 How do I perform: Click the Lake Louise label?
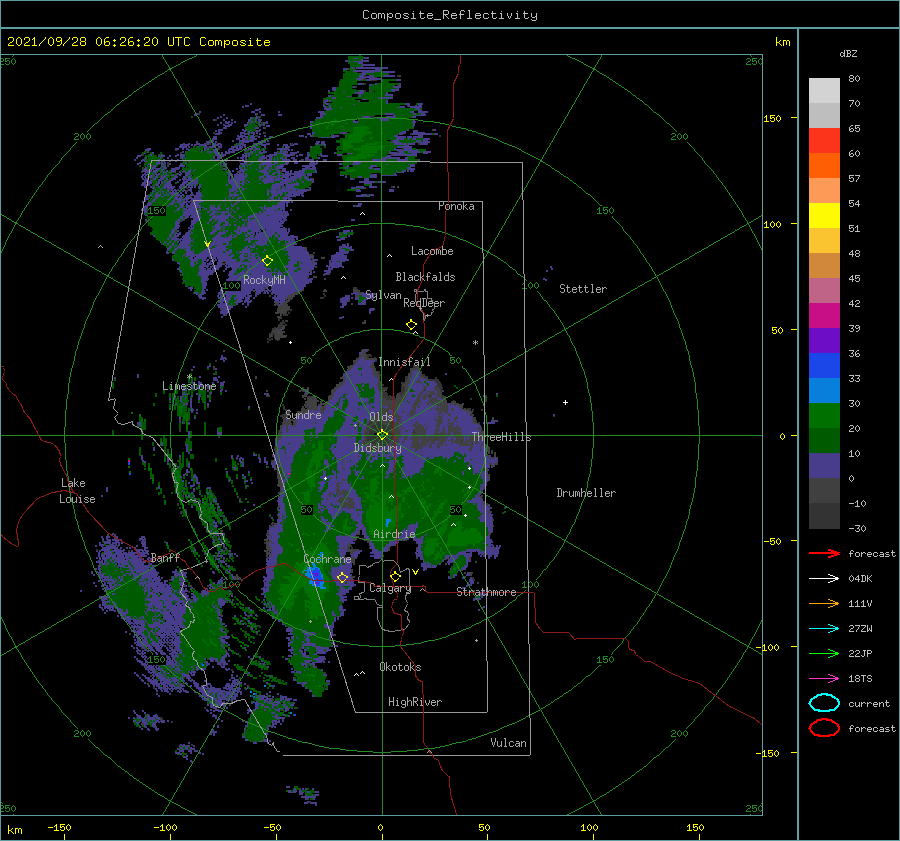77,491
